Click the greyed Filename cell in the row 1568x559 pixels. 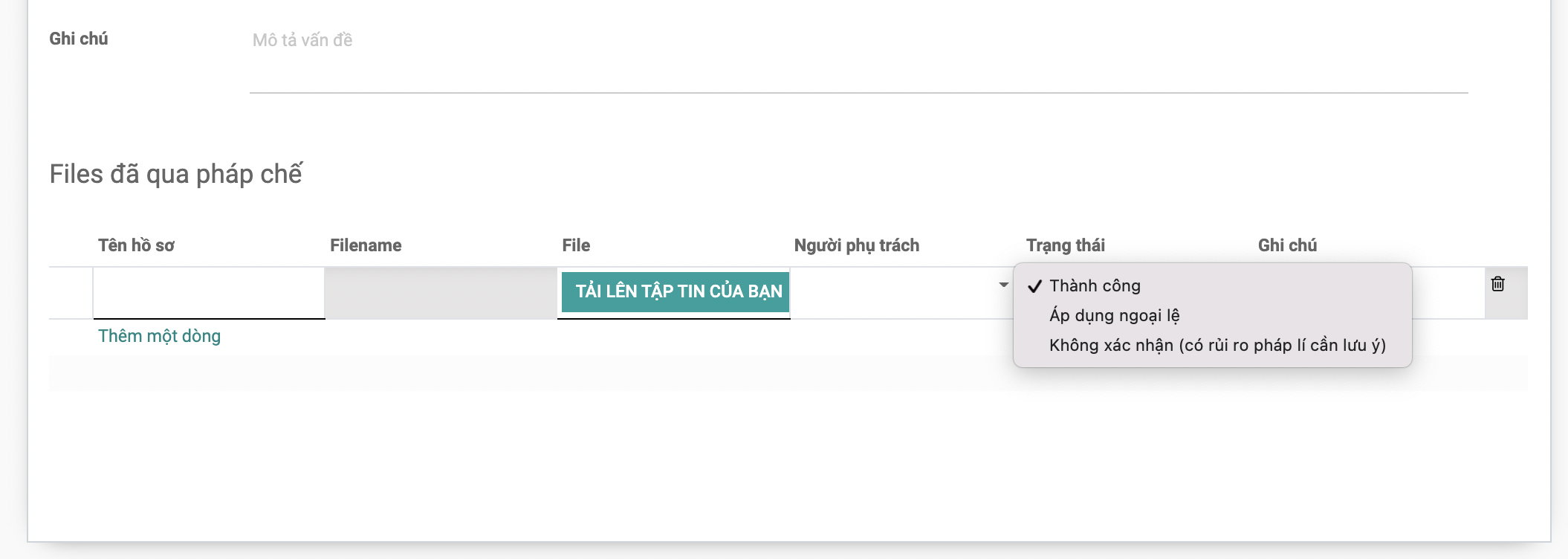pos(441,293)
